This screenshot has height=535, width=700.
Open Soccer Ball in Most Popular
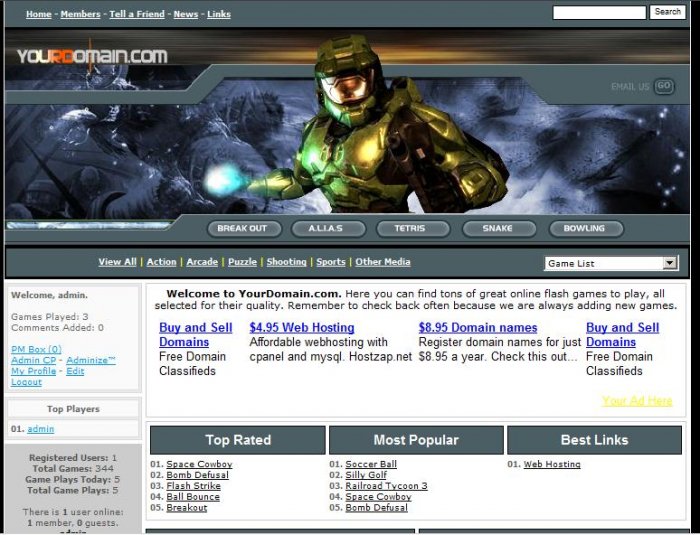point(371,464)
